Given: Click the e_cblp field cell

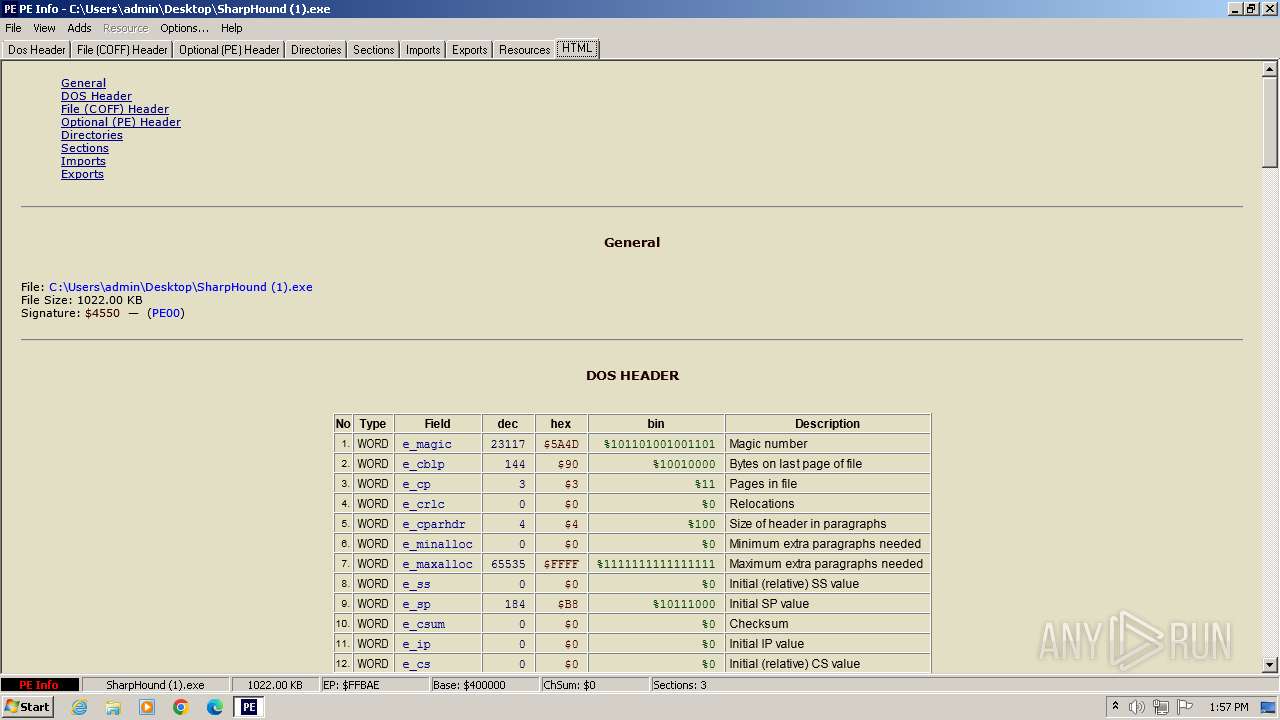Looking at the screenshot, I should pyautogui.click(x=437, y=464).
